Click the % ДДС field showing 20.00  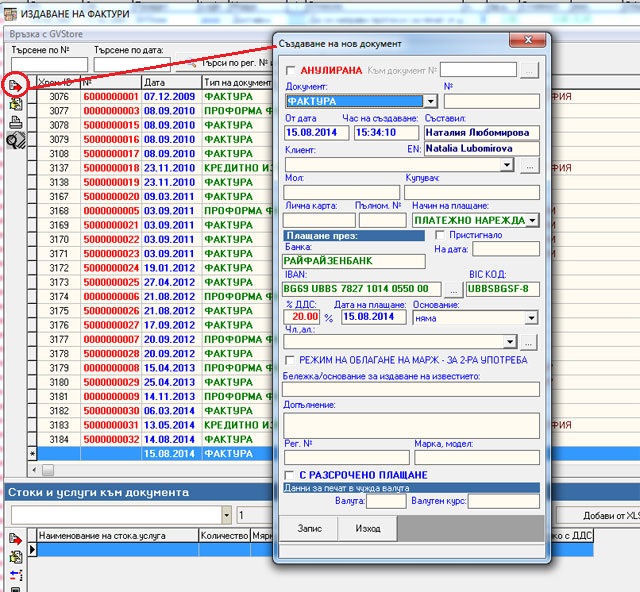pyautogui.click(x=301, y=317)
